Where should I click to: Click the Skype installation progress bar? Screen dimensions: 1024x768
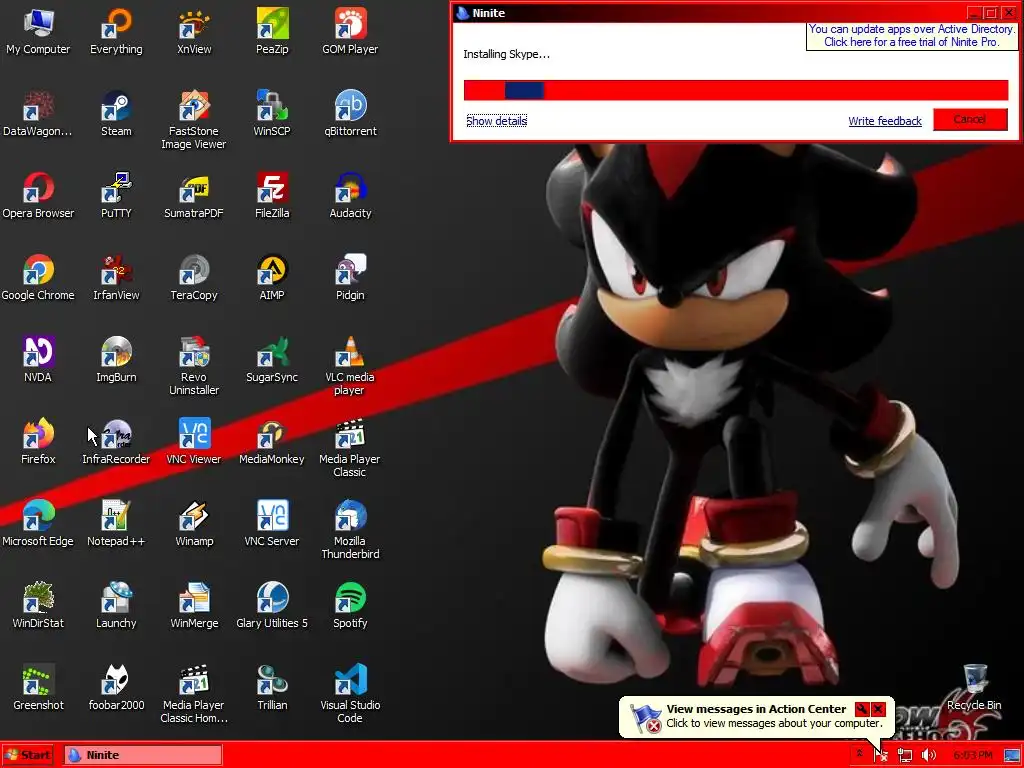point(736,90)
